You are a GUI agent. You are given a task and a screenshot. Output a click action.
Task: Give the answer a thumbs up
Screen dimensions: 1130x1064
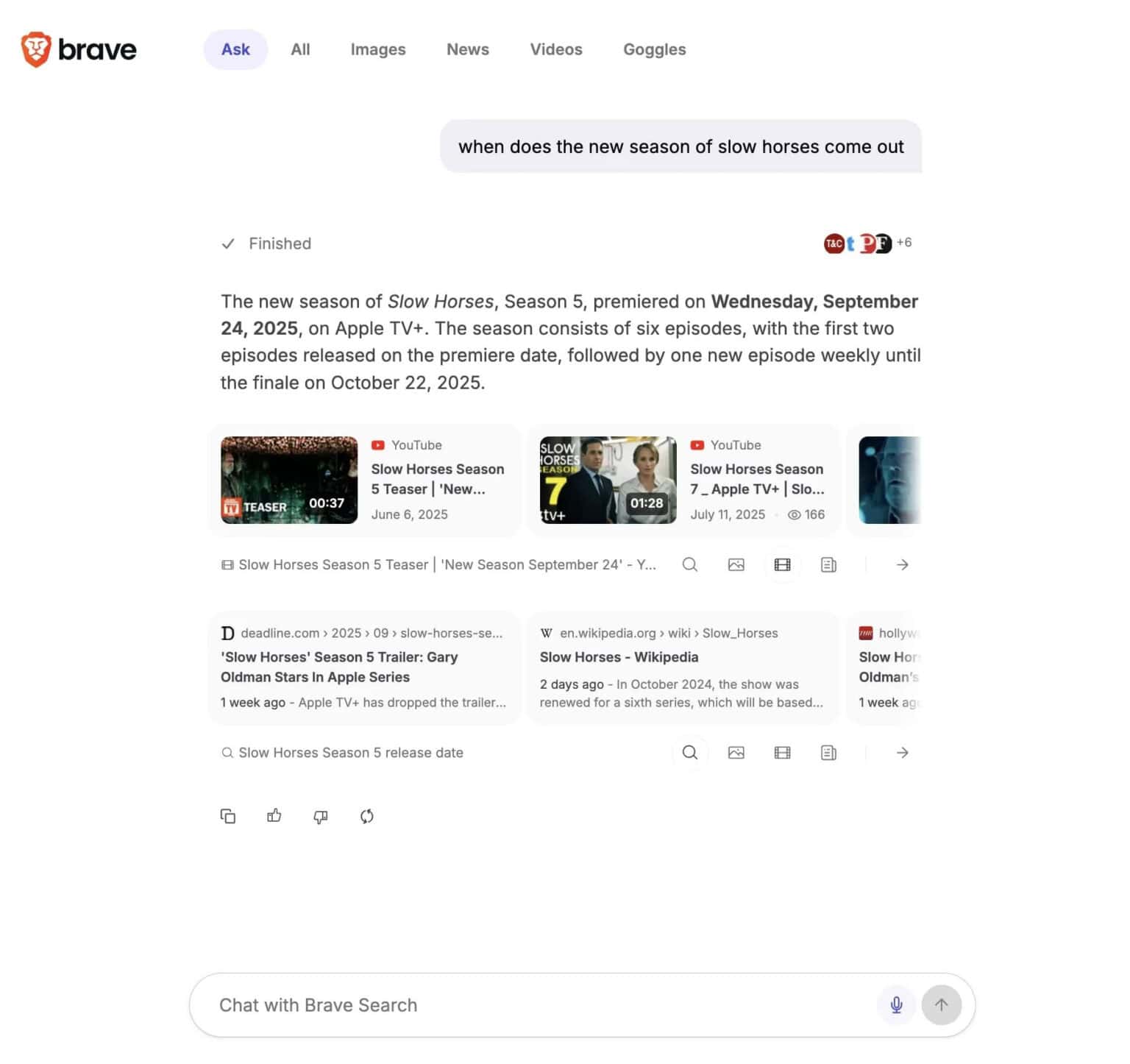(x=274, y=816)
